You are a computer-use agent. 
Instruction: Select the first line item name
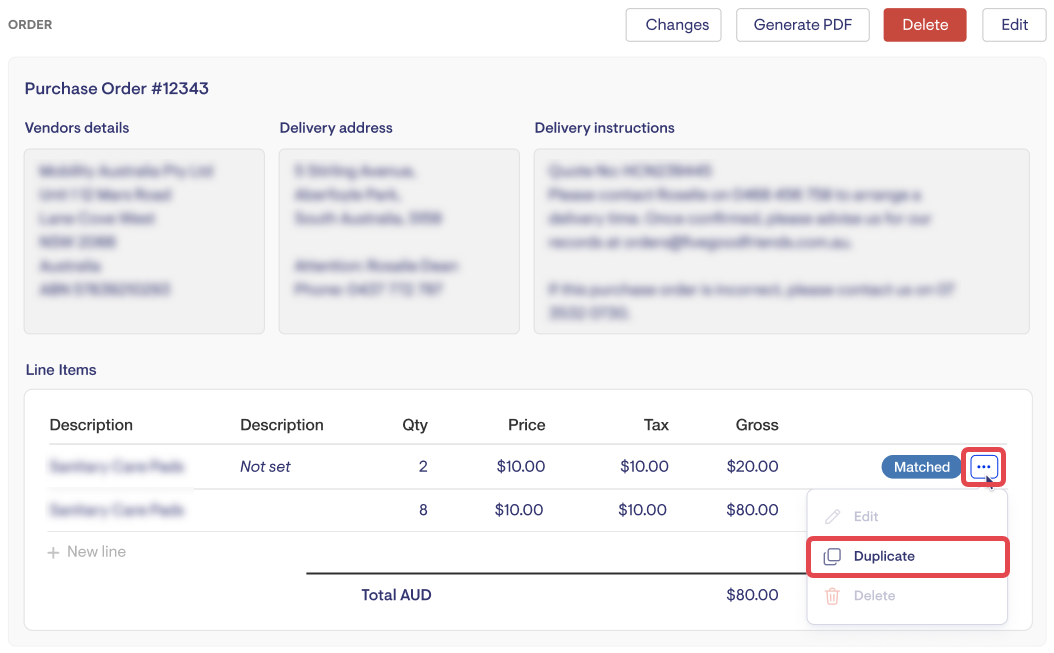(x=116, y=467)
